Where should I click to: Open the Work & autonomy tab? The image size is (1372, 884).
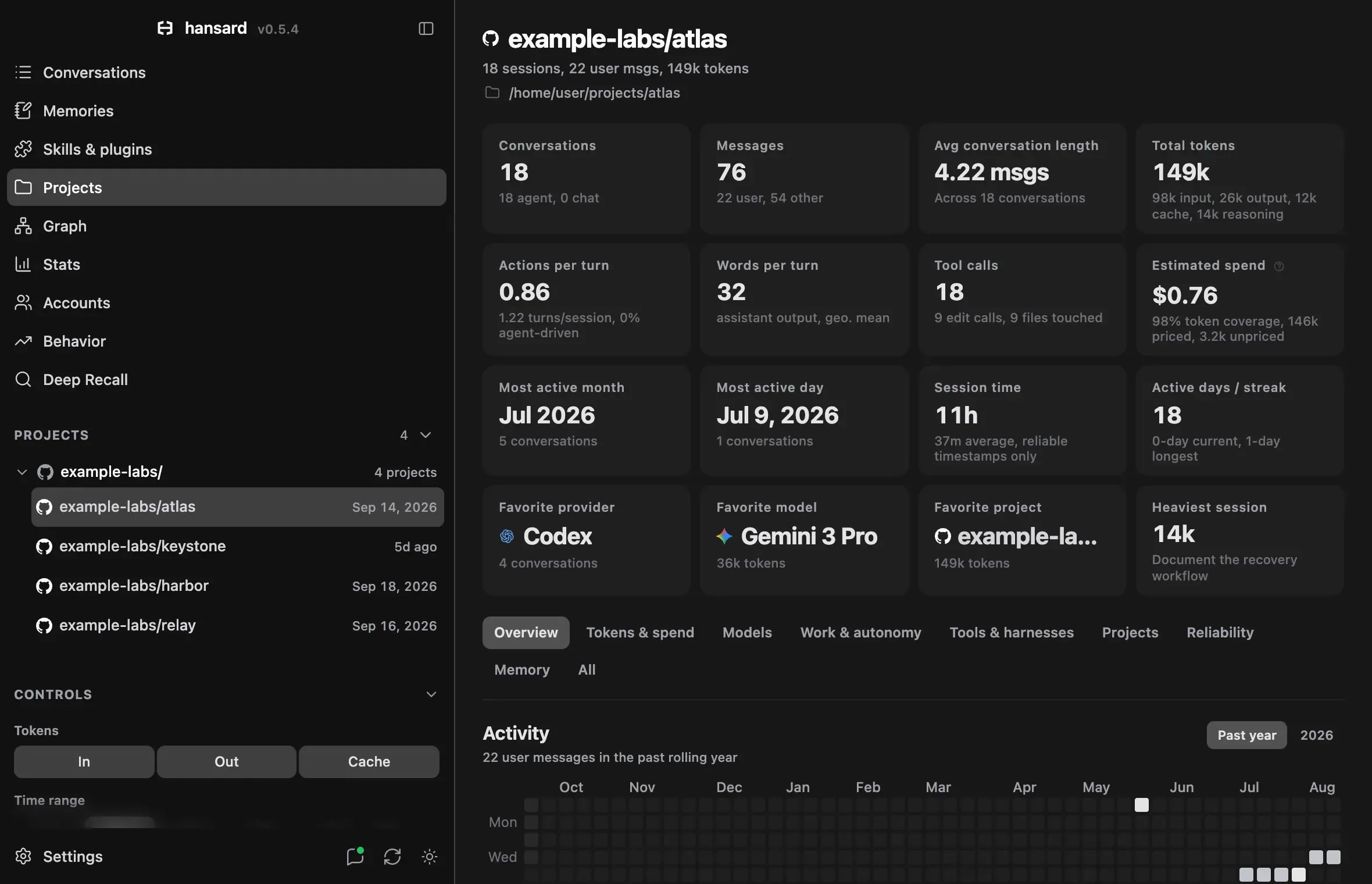(x=860, y=632)
